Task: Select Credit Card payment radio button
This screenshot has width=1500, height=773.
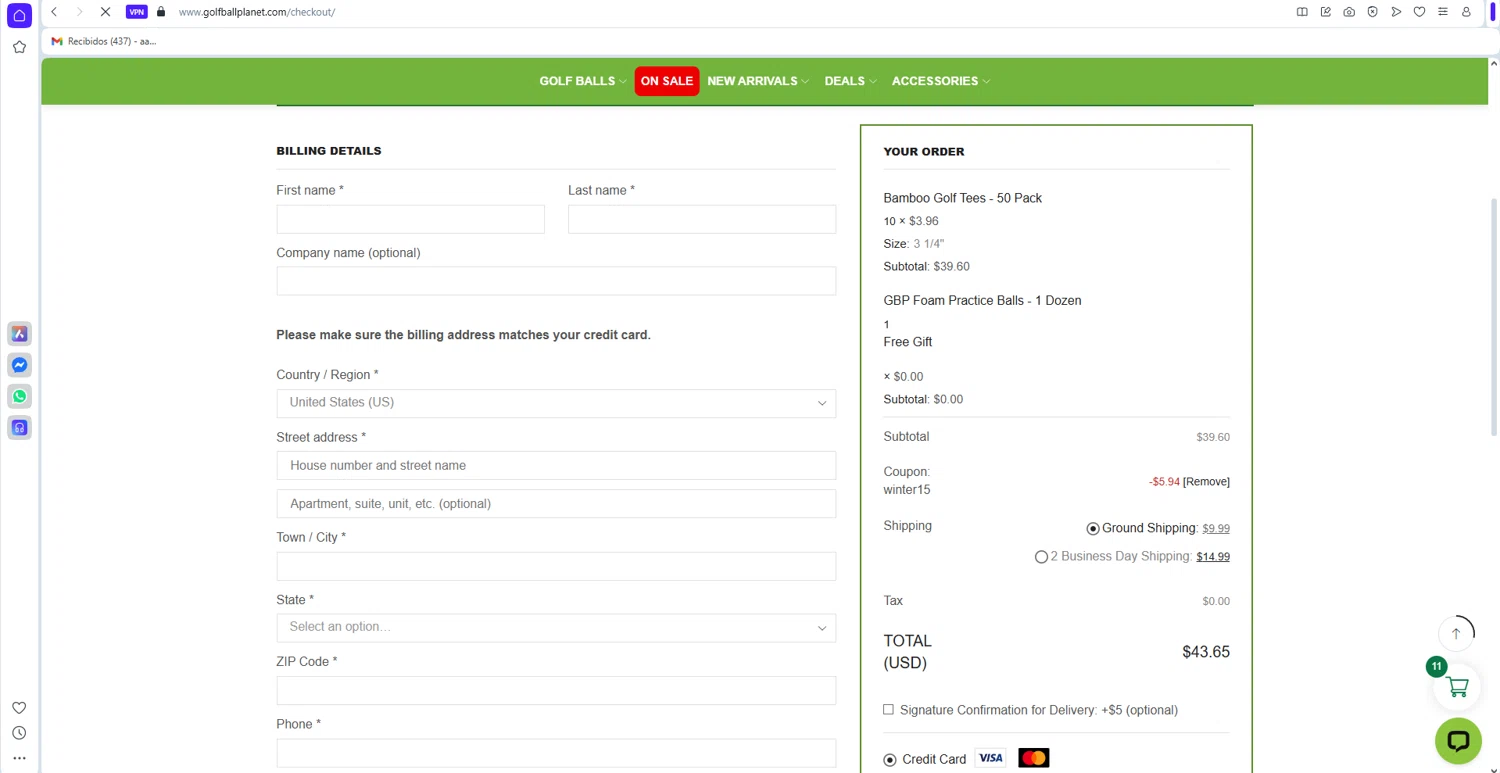Action: coord(890,760)
